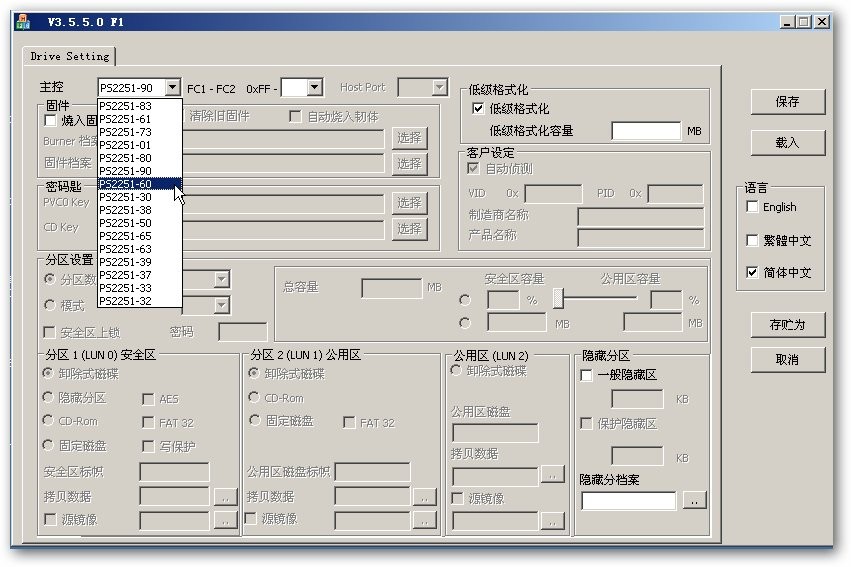Click the 低级格式化容量 MB input field
The image size is (851, 567).
646,131
